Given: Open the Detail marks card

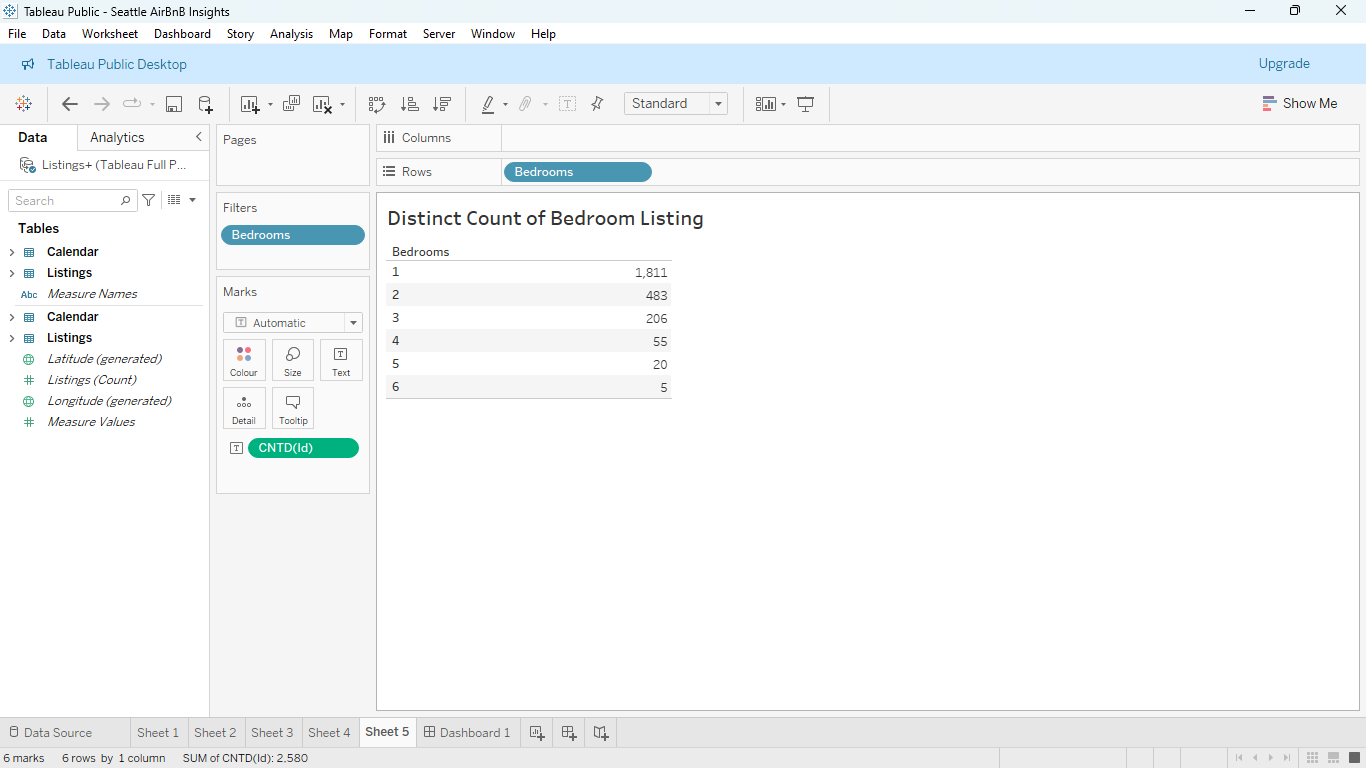Looking at the screenshot, I should tap(244, 408).
